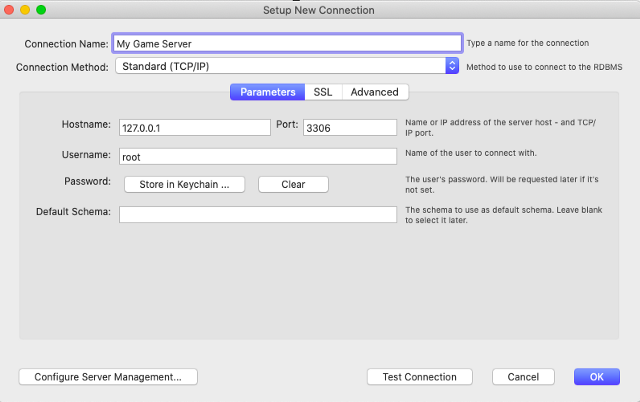640x402 pixels.
Task: Confirm the connection with OK
Action: click(597, 377)
